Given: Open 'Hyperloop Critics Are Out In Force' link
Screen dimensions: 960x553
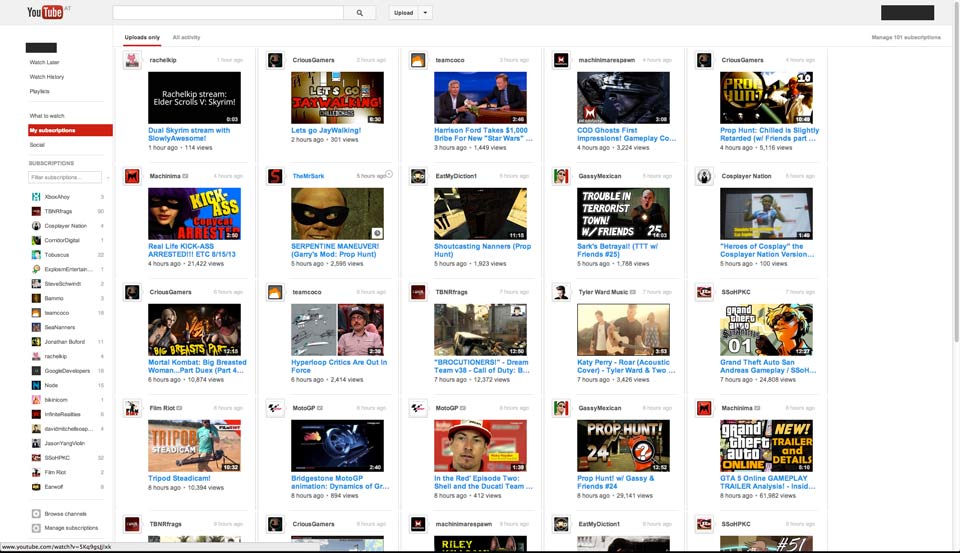Looking at the screenshot, I should click(339, 366).
